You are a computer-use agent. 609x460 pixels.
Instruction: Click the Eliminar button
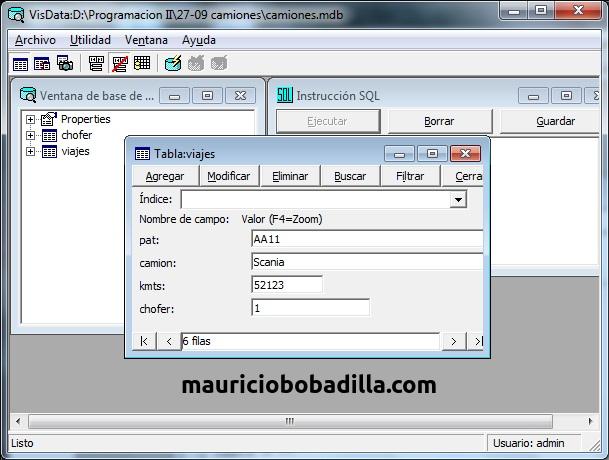point(290,176)
